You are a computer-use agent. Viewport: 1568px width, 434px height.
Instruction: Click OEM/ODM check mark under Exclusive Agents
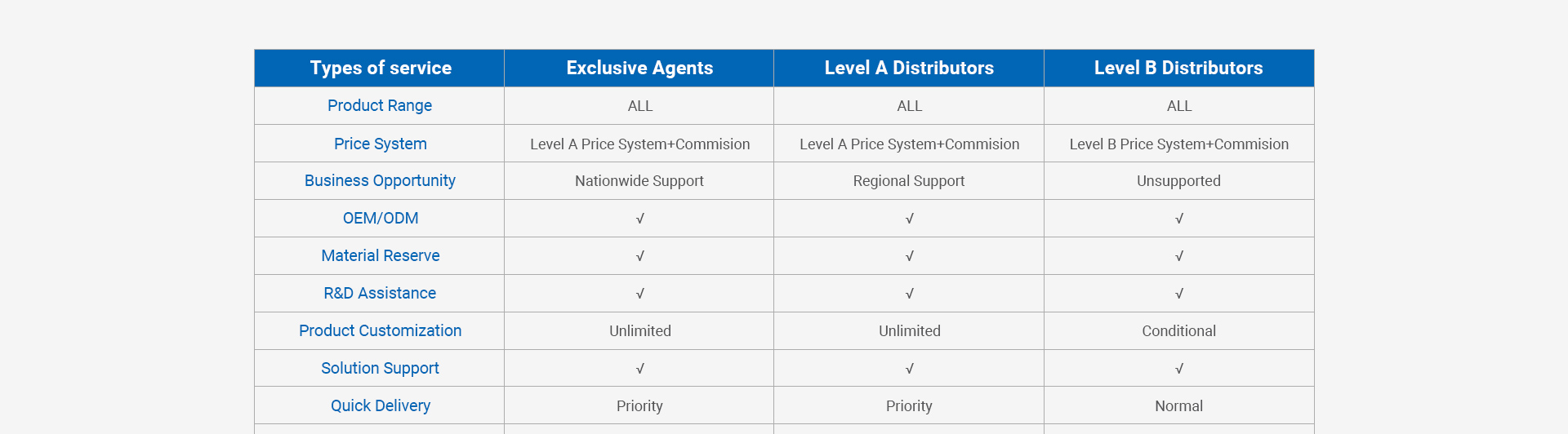point(640,219)
